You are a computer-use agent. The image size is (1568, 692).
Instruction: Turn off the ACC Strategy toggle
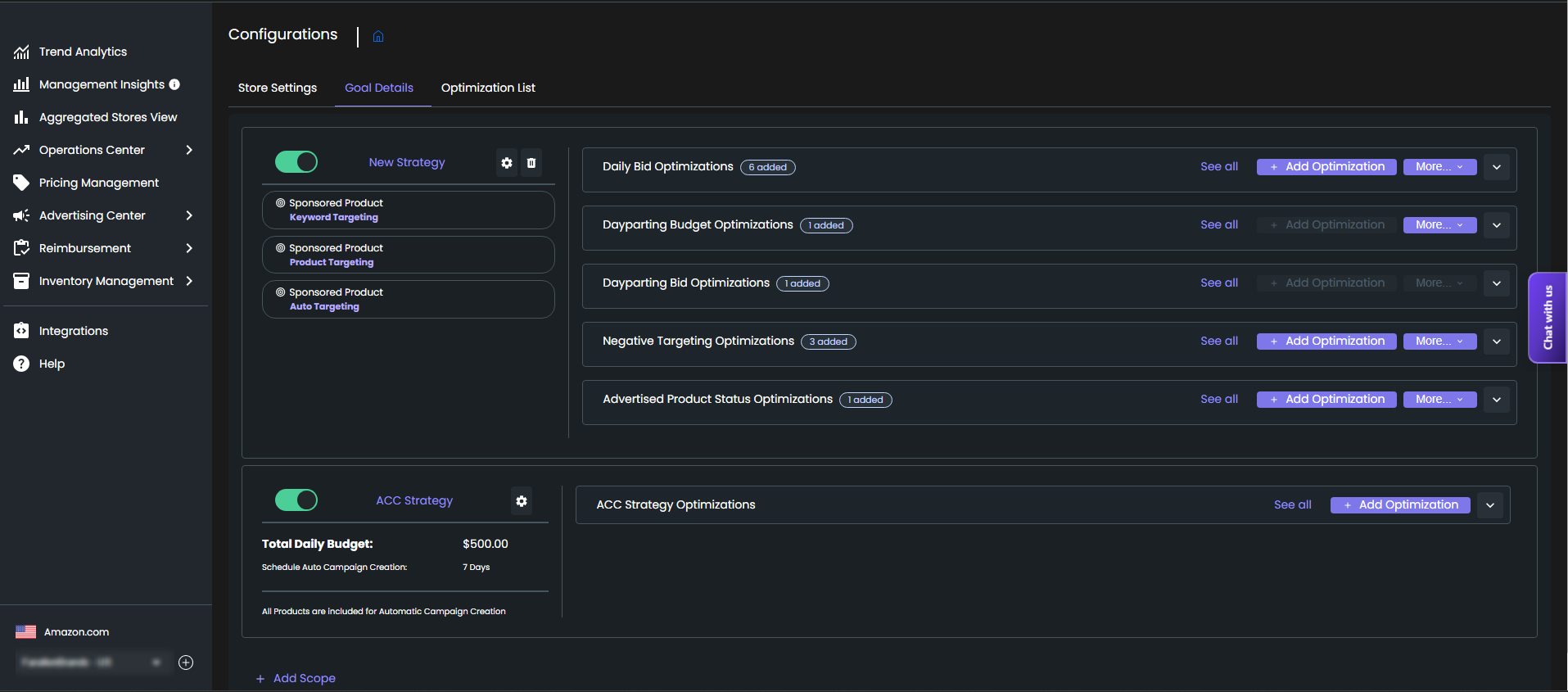296,500
